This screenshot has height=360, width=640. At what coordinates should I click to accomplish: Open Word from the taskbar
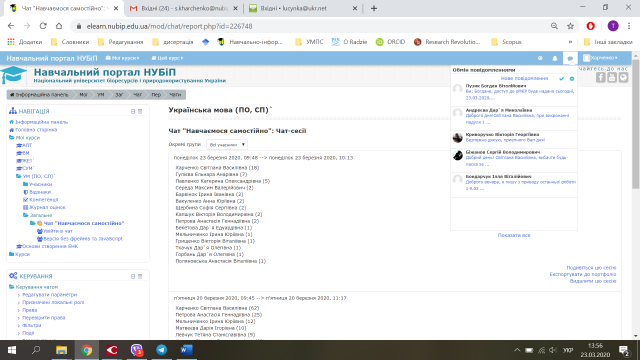(186, 350)
